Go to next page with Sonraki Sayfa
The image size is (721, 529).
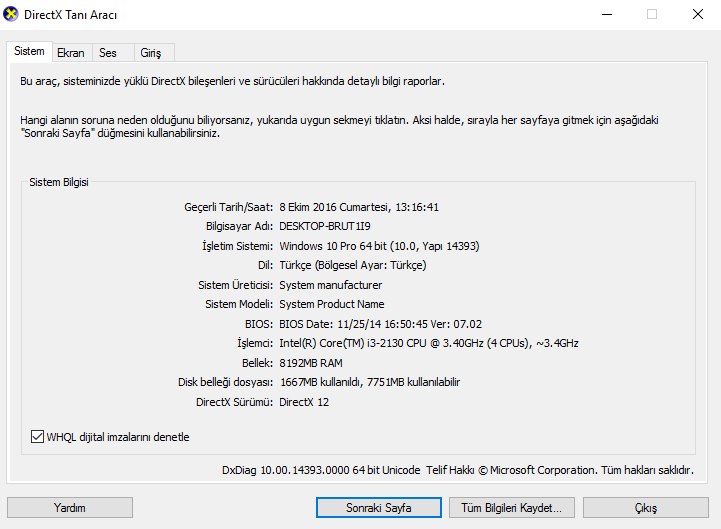(x=379, y=507)
